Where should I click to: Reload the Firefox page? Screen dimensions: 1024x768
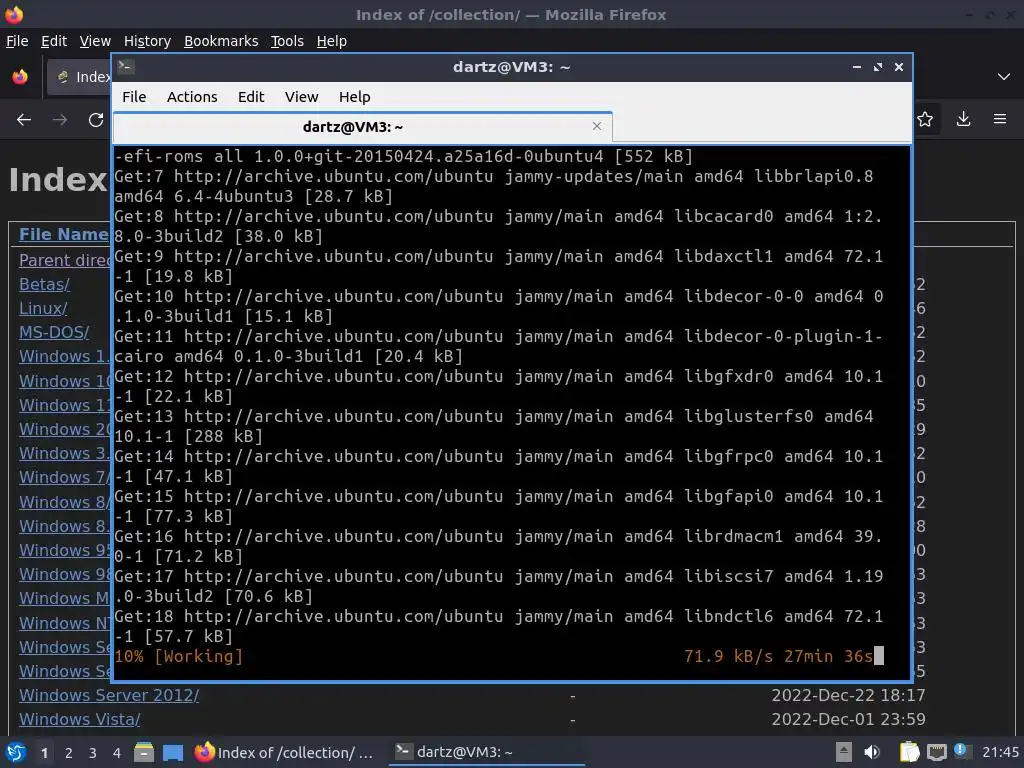pyautogui.click(x=96, y=120)
